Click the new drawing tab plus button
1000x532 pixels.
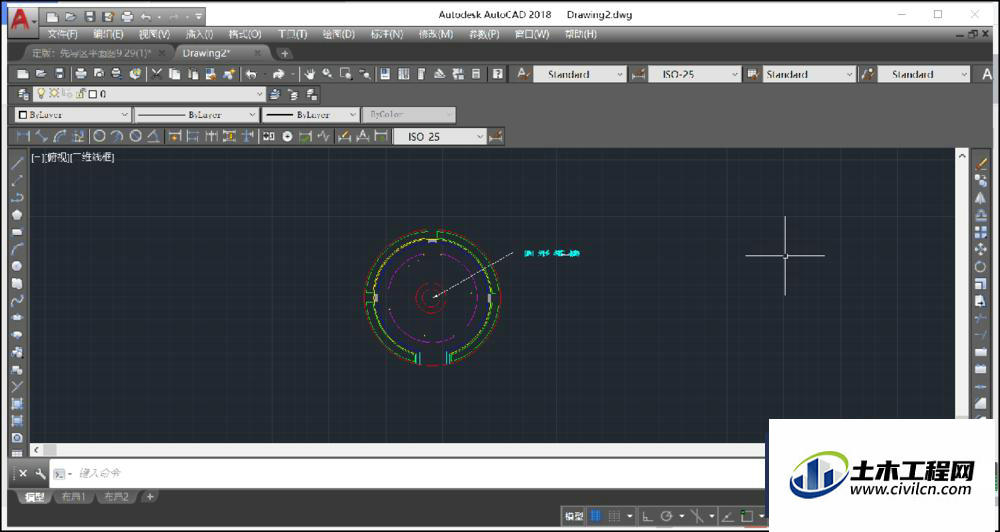pos(285,53)
